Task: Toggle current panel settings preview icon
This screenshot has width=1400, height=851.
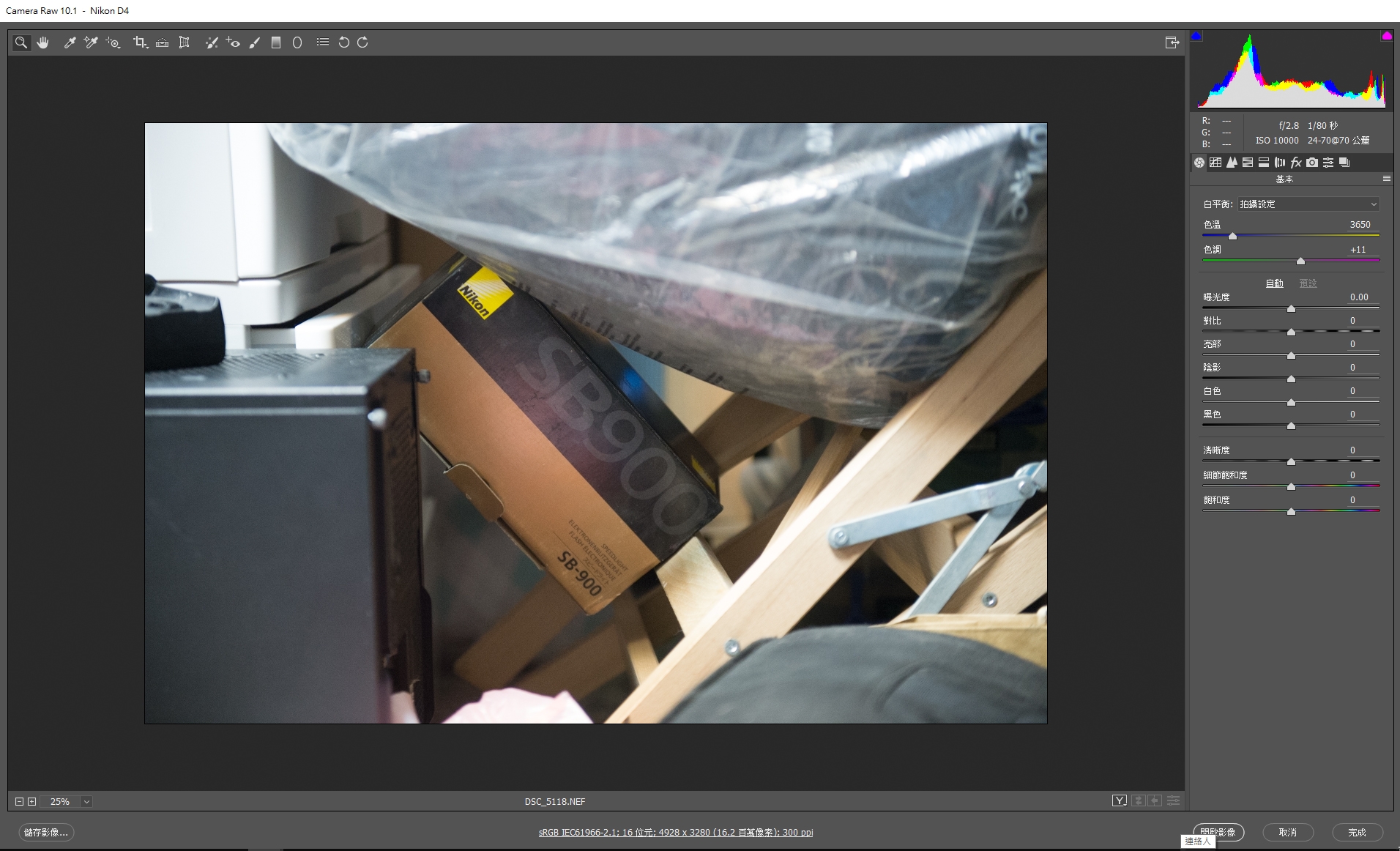Action: pos(1173,800)
